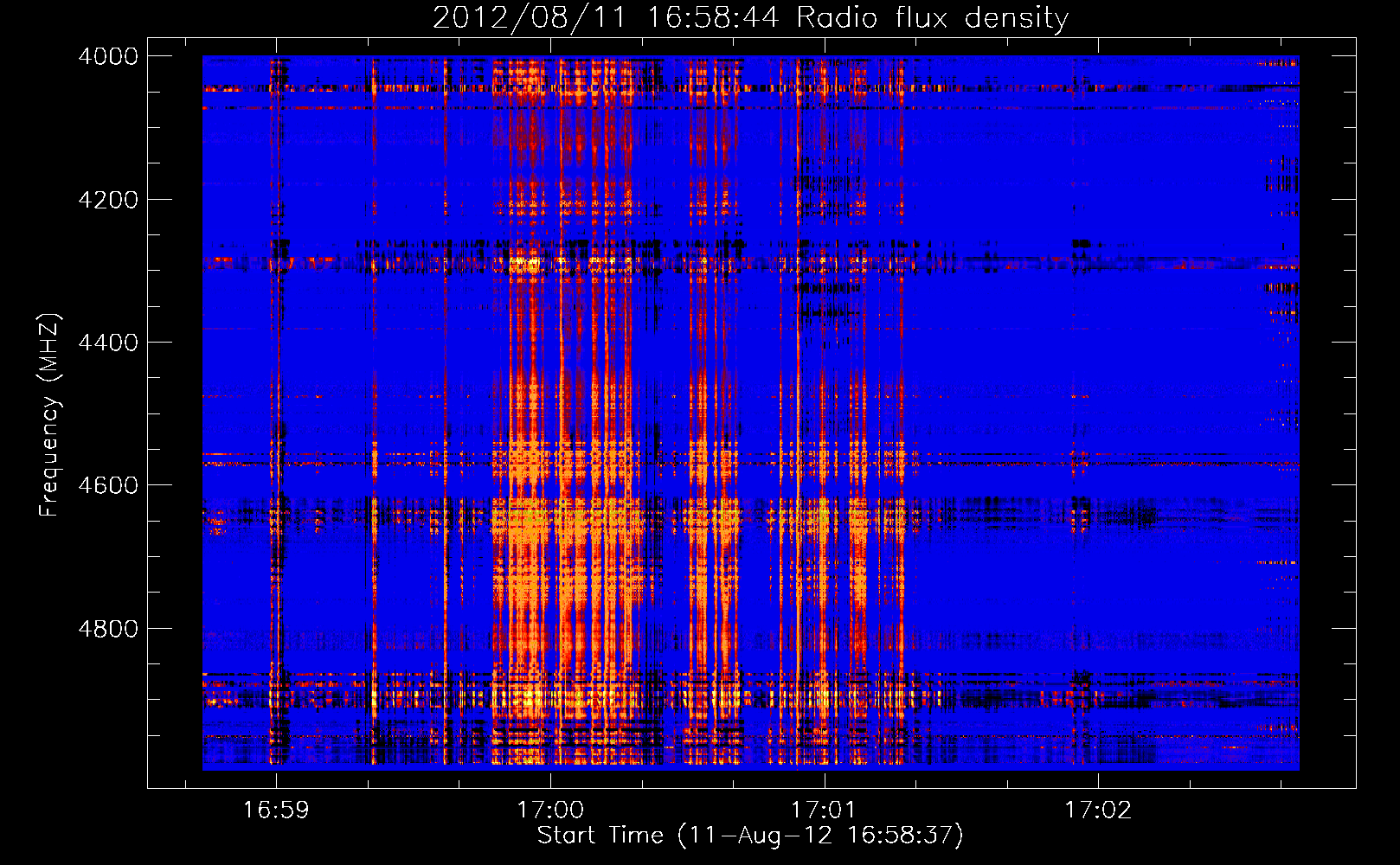Viewport: 1400px width, 865px height.
Task: Click the 4400 frequency axis label
Action: [x=108, y=343]
